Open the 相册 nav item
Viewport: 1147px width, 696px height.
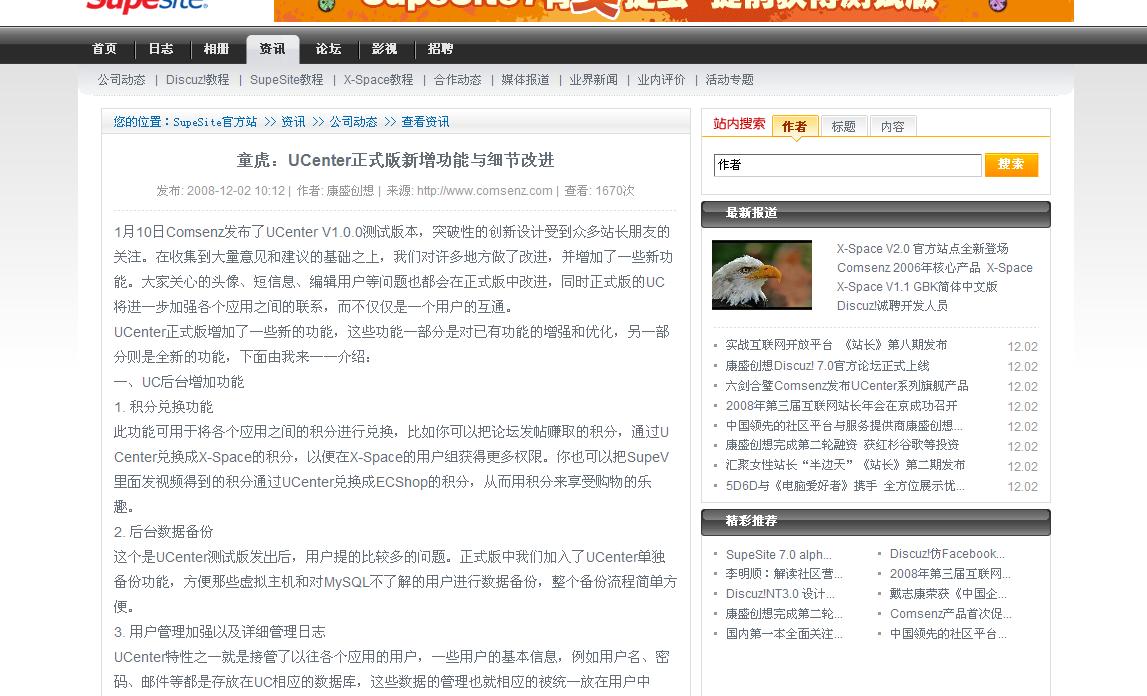coord(217,49)
